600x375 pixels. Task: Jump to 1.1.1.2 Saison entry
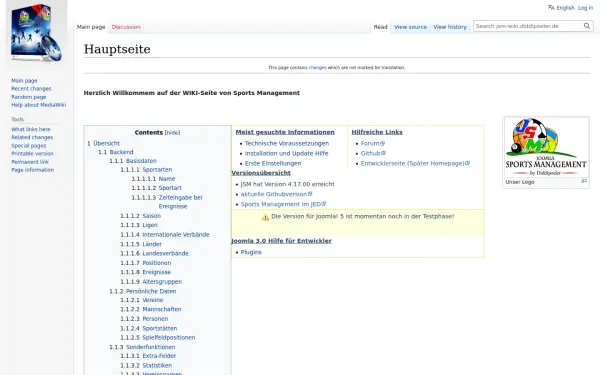(x=140, y=216)
